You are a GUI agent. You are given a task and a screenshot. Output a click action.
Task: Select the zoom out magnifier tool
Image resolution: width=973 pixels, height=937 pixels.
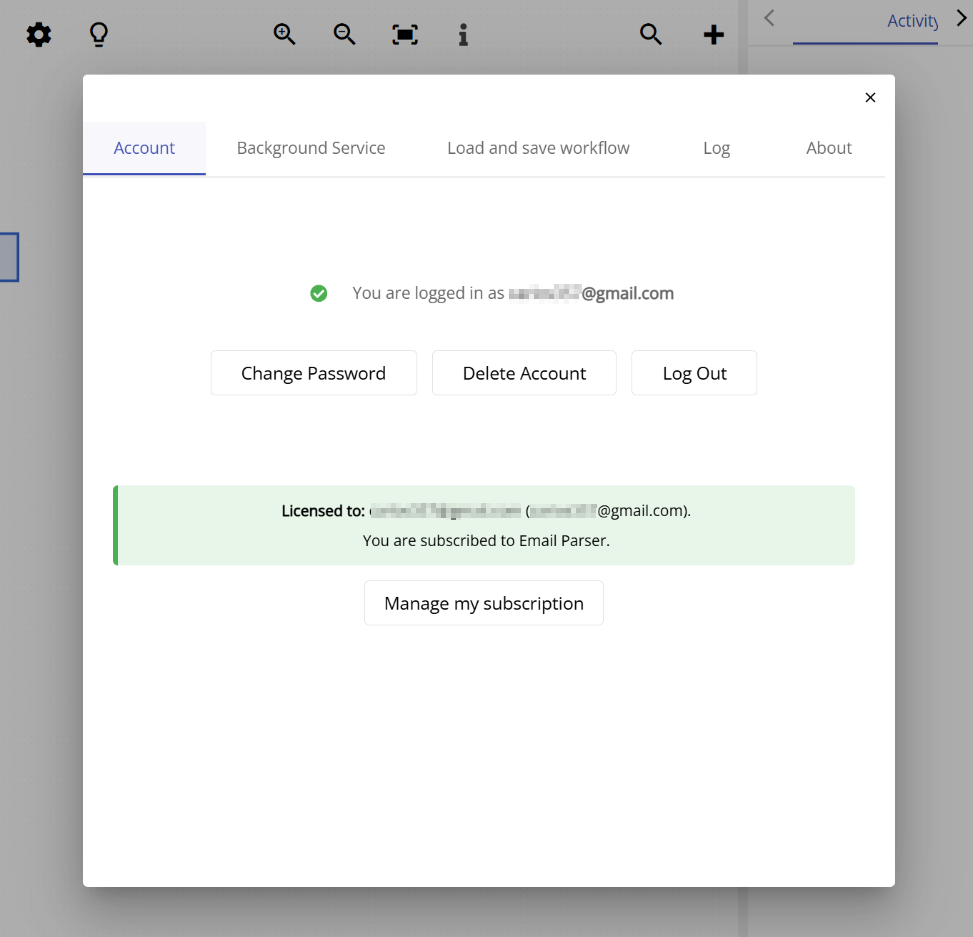344,34
